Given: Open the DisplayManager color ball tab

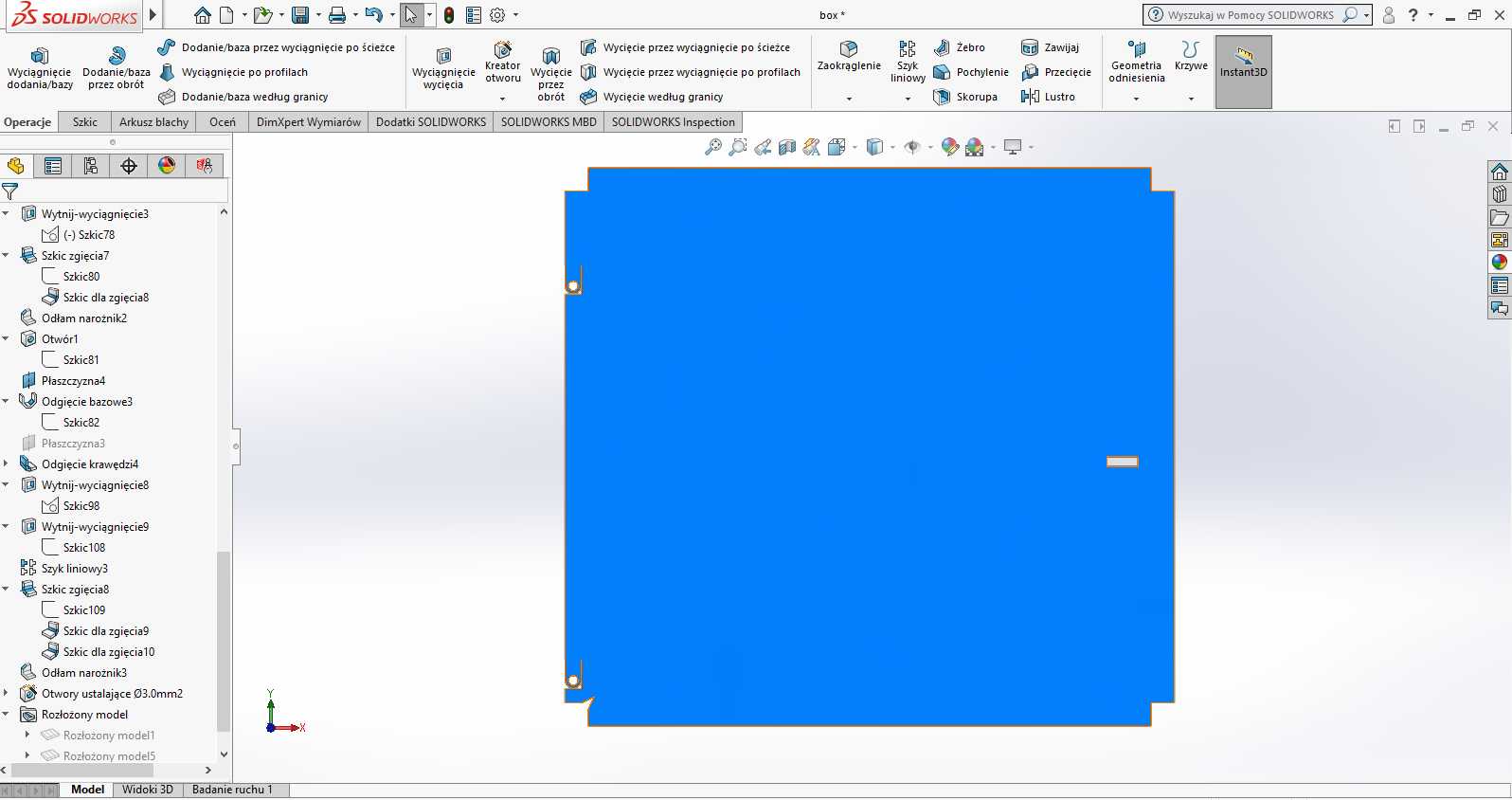Looking at the screenshot, I should tap(167, 166).
